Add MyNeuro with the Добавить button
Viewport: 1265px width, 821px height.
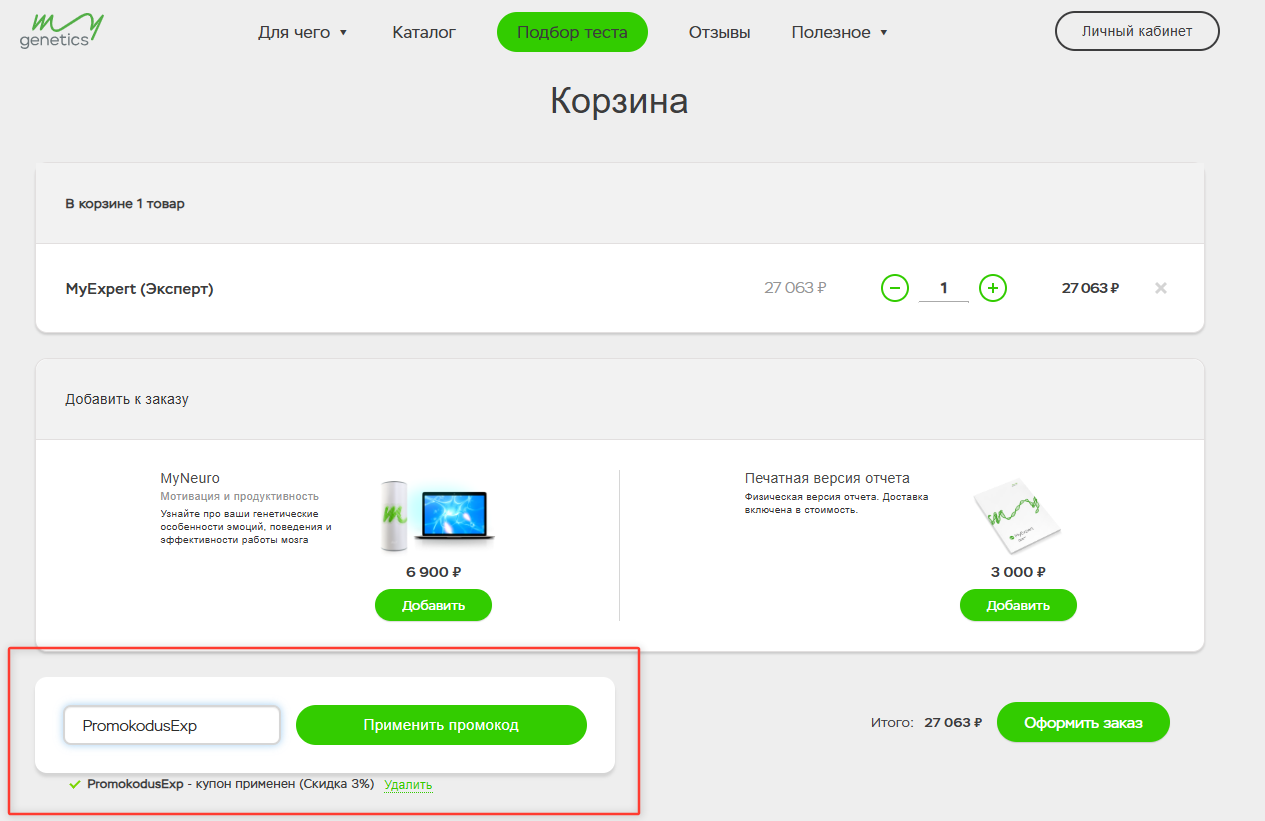433,605
